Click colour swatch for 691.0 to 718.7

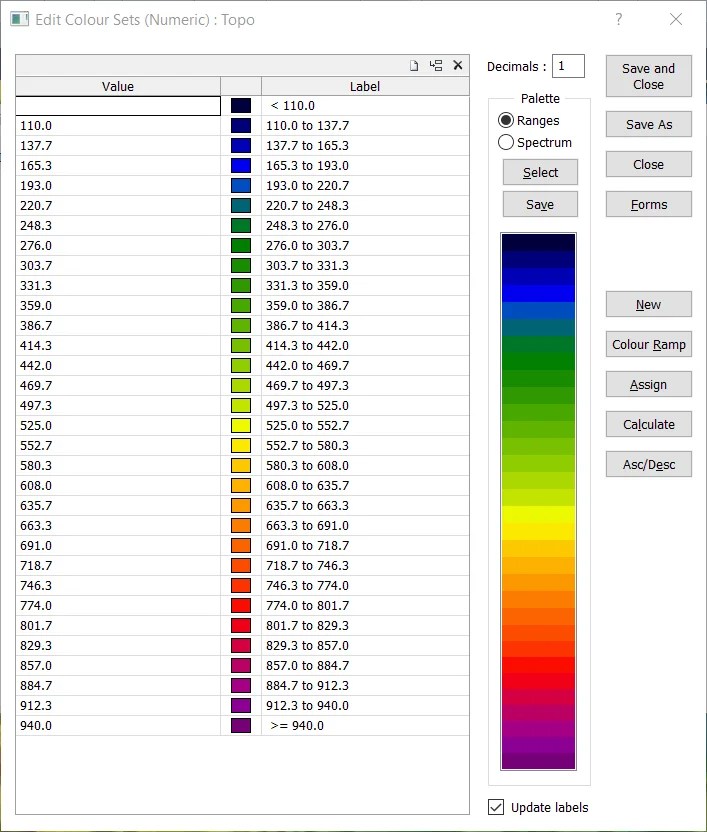[241, 545]
